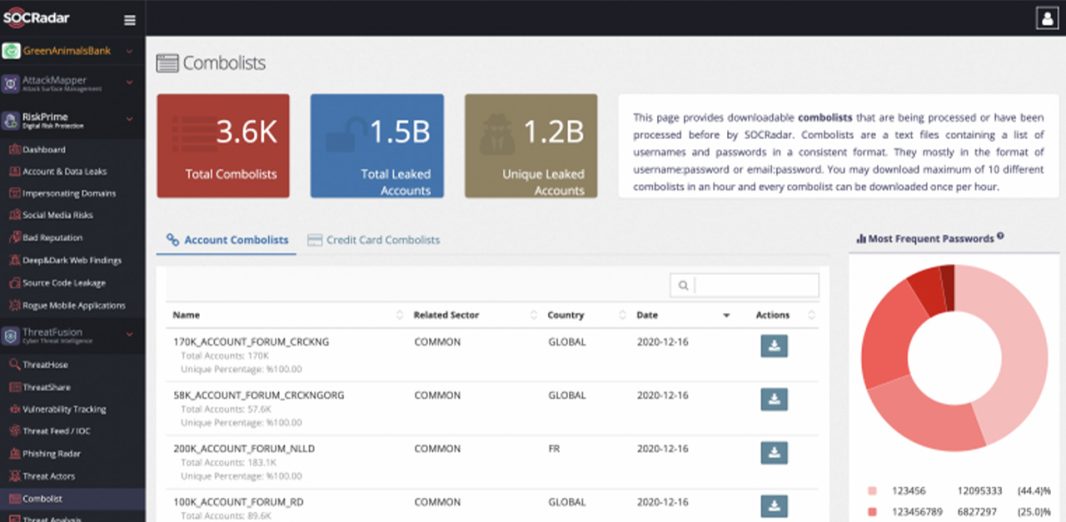Download 58K_ACCOUNT_FORUM_CRCKNGORG combolist
This screenshot has height=522, width=1066.
(x=774, y=400)
